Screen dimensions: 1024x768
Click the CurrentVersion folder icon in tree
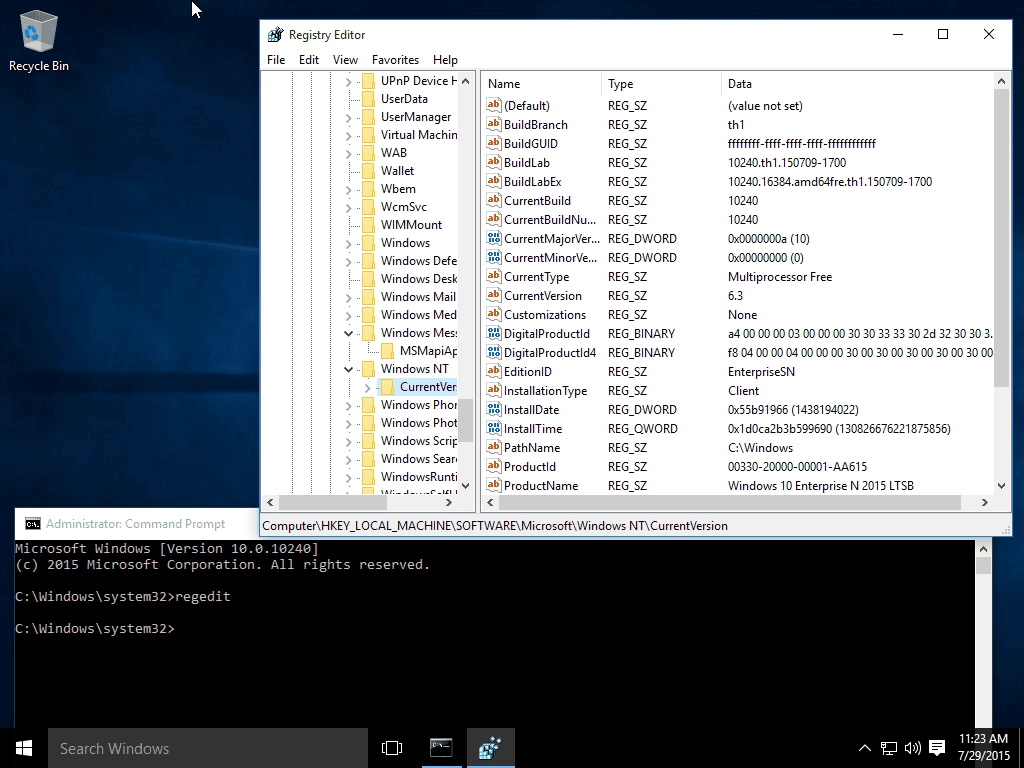[x=387, y=387]
